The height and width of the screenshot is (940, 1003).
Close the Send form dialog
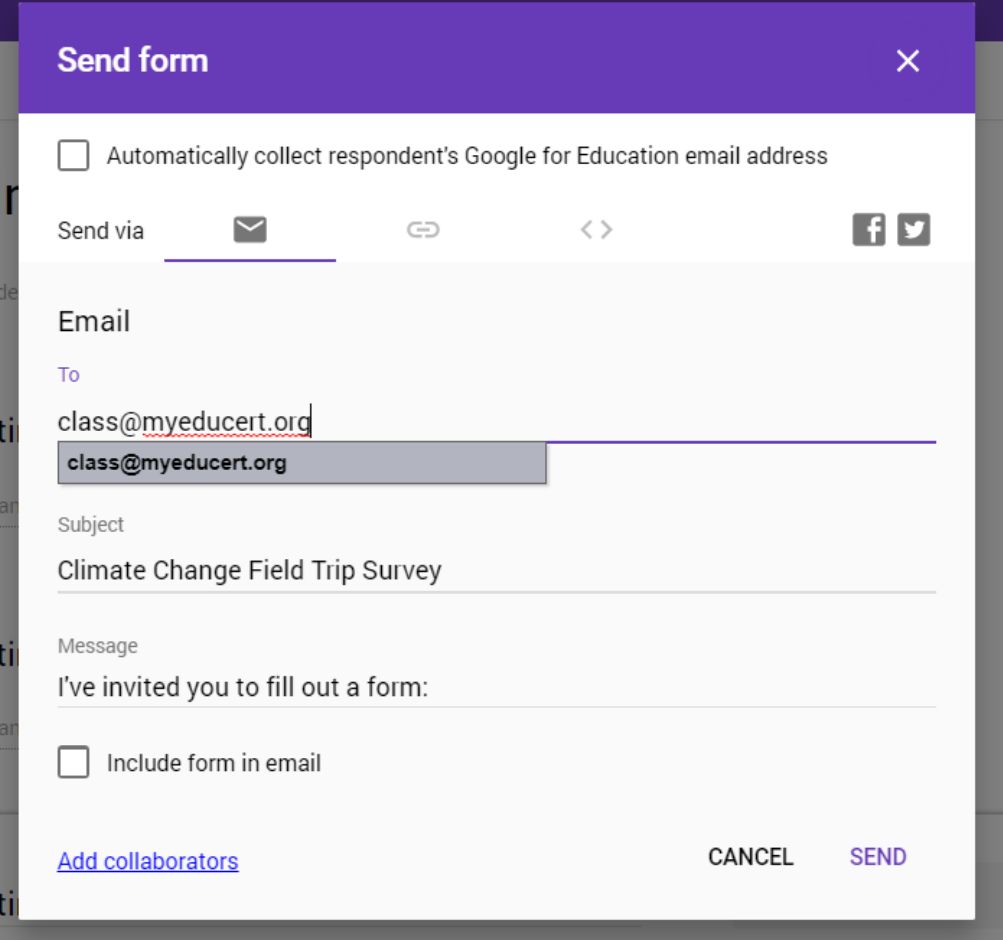click(908, 61)
